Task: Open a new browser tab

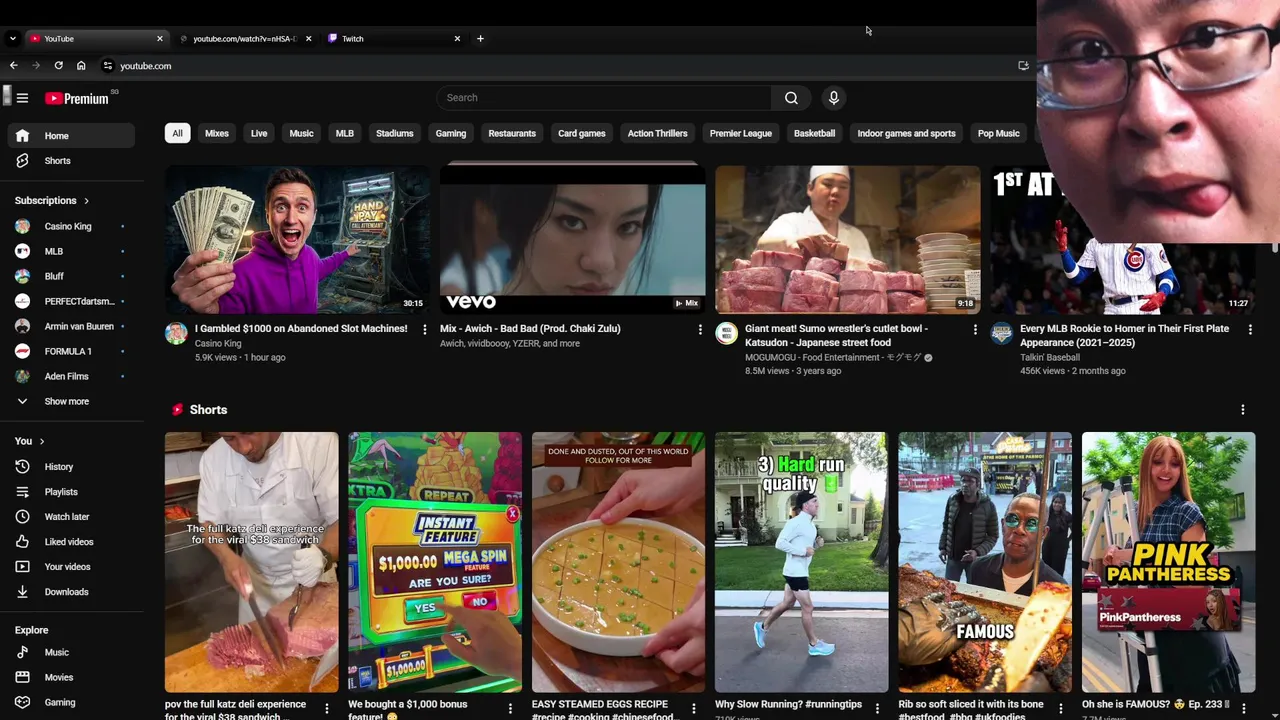Action: tap(480, 39)
